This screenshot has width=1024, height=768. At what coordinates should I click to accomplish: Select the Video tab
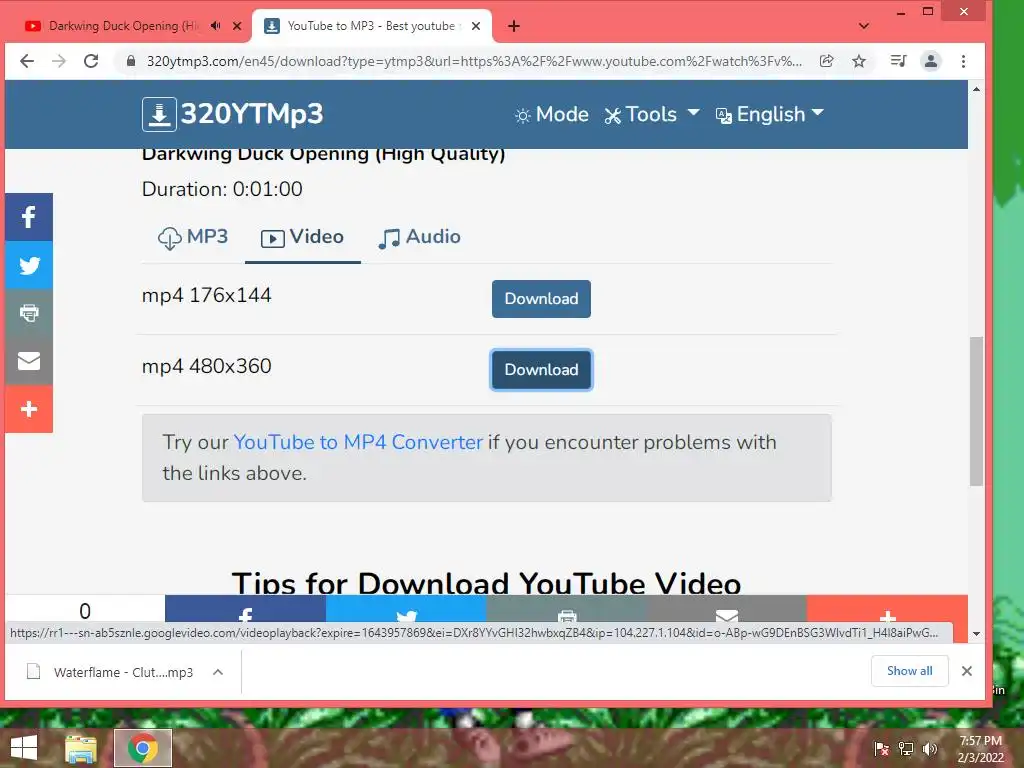pos(302,237)
